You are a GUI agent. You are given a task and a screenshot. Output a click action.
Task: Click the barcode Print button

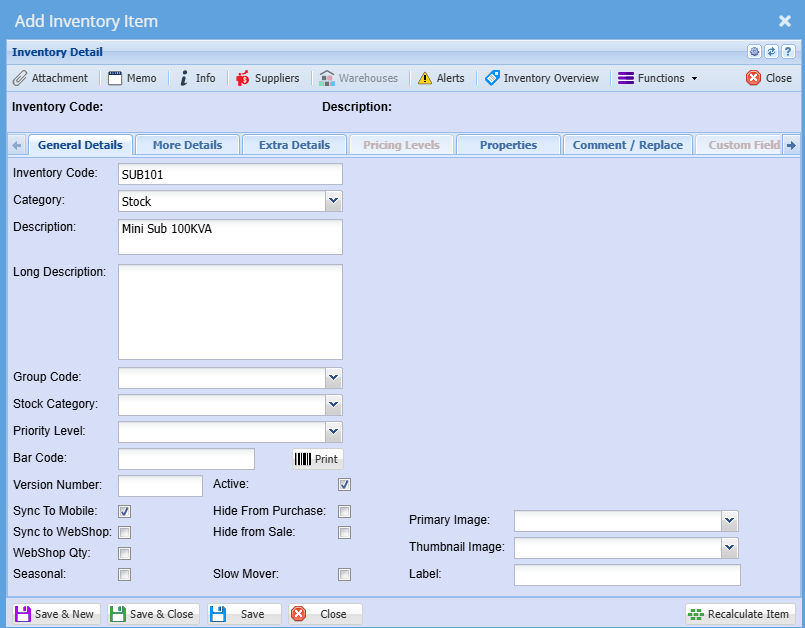coord(317,459)
